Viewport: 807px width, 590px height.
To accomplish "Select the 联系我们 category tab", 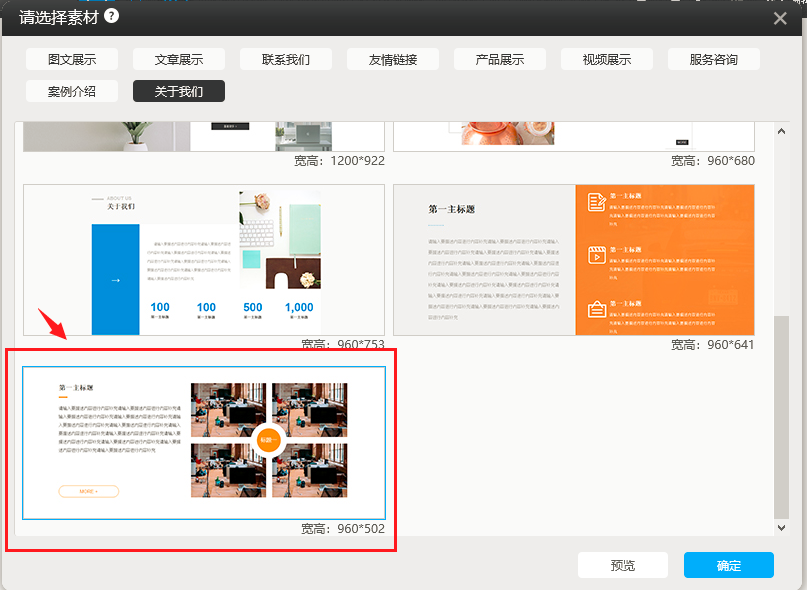I will click(x=286, y=59).
